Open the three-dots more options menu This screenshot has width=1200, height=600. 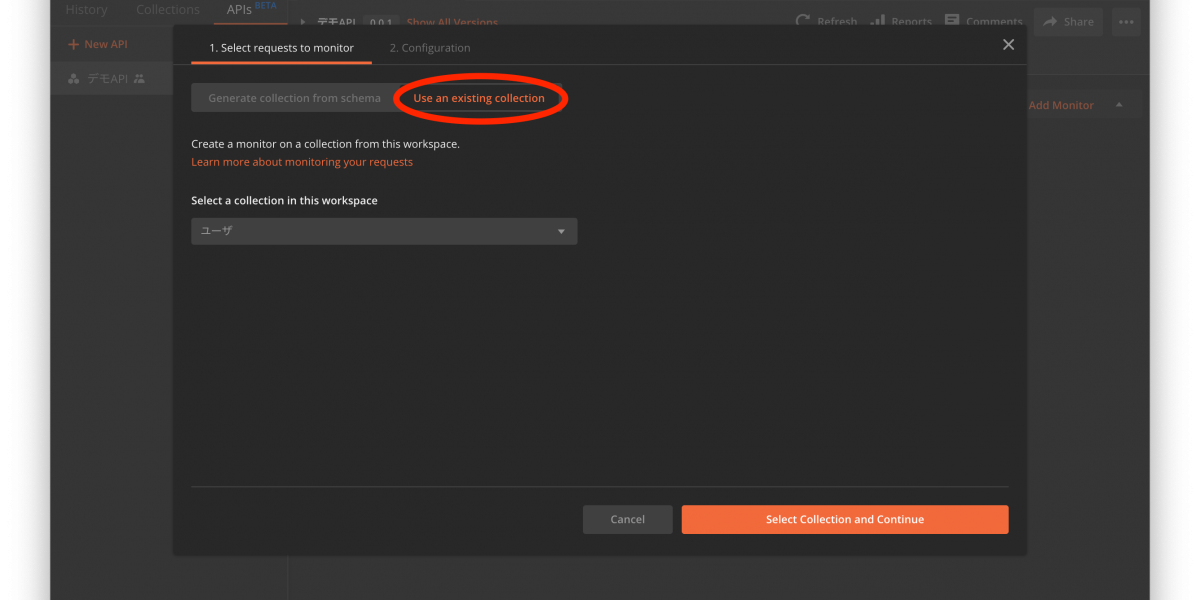coord(1126,21)
